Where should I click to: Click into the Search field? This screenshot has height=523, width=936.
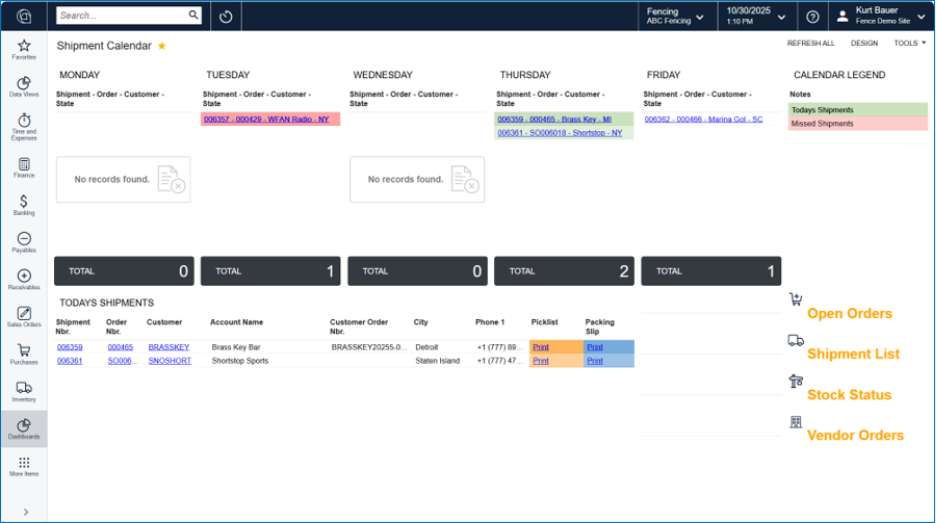(x=122, y=16)
